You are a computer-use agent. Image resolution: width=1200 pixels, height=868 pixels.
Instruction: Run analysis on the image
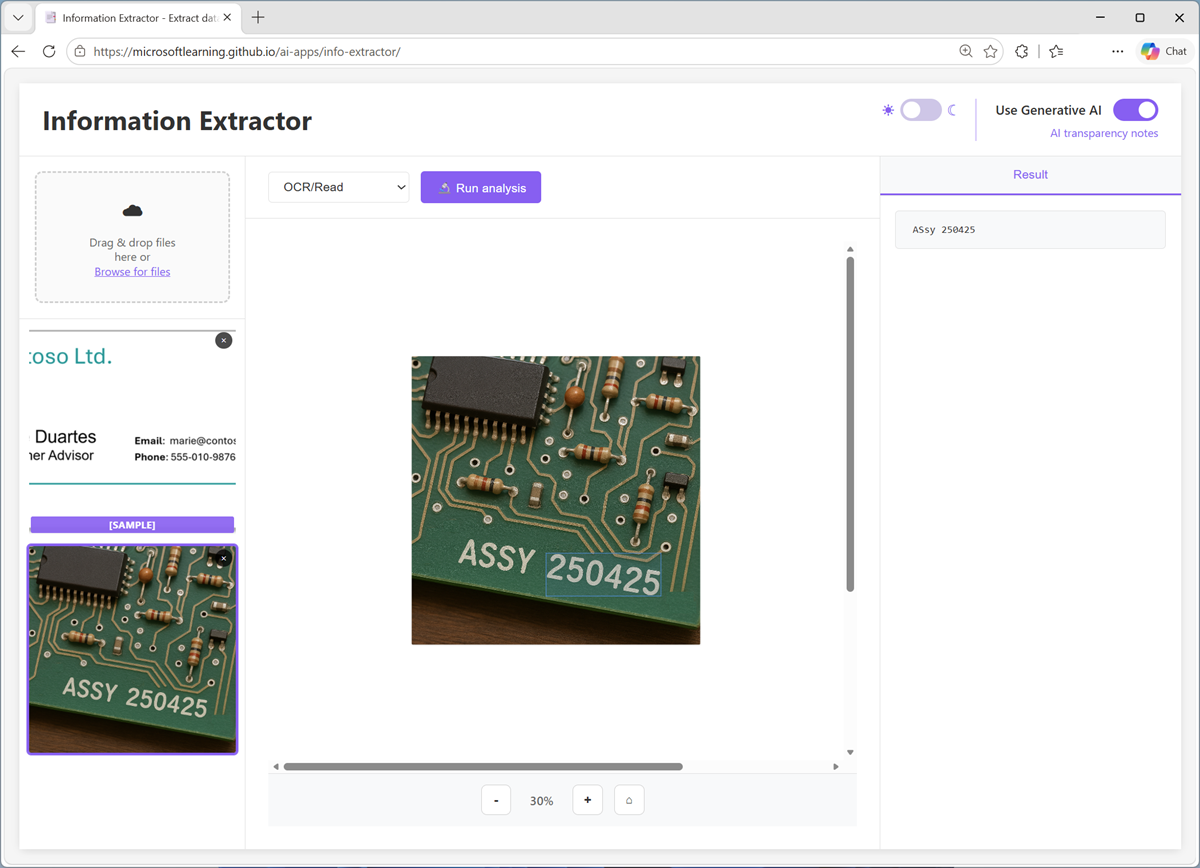click(x=481, y=187)
